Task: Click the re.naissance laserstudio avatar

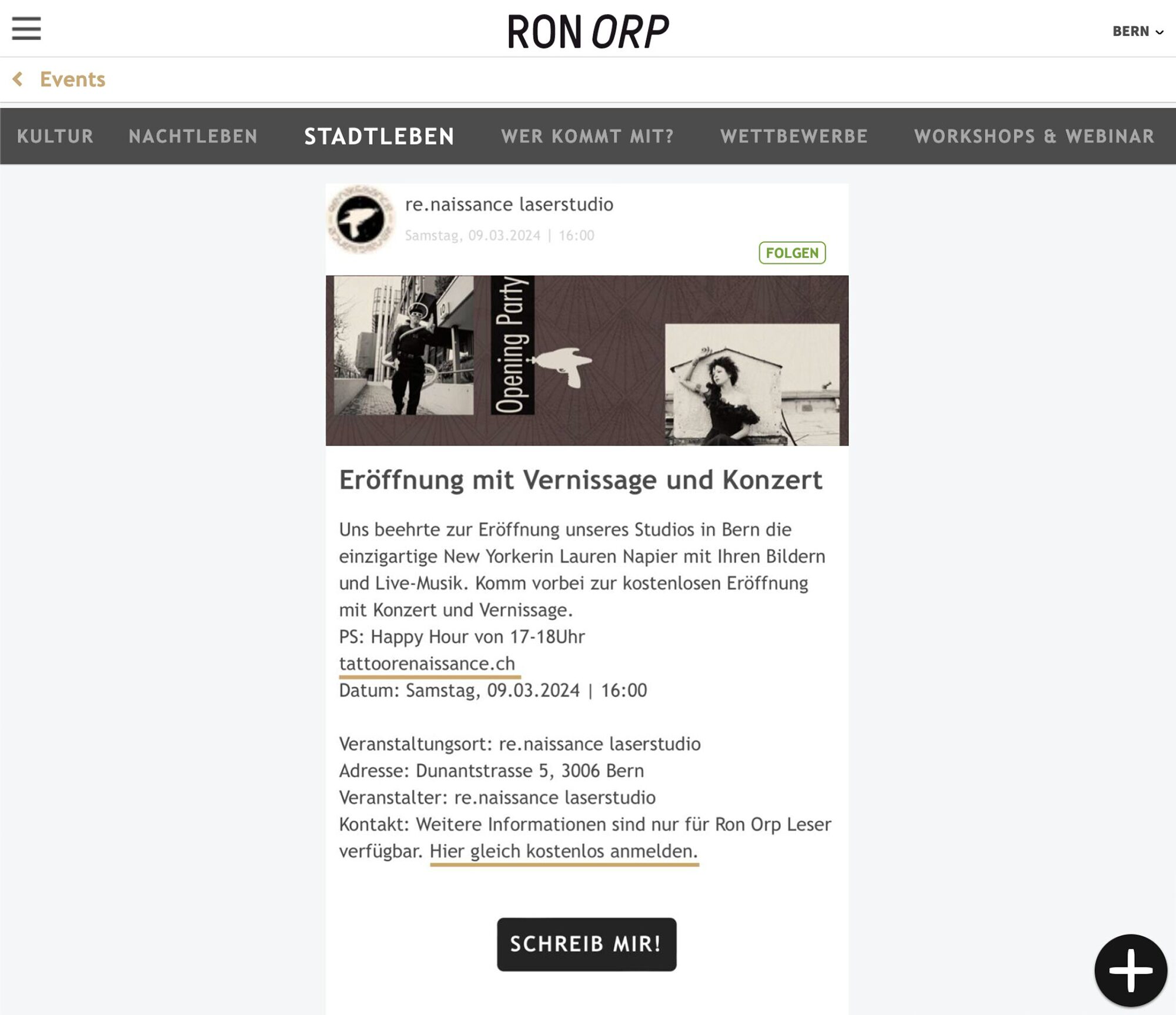Action: pos(360,219)
